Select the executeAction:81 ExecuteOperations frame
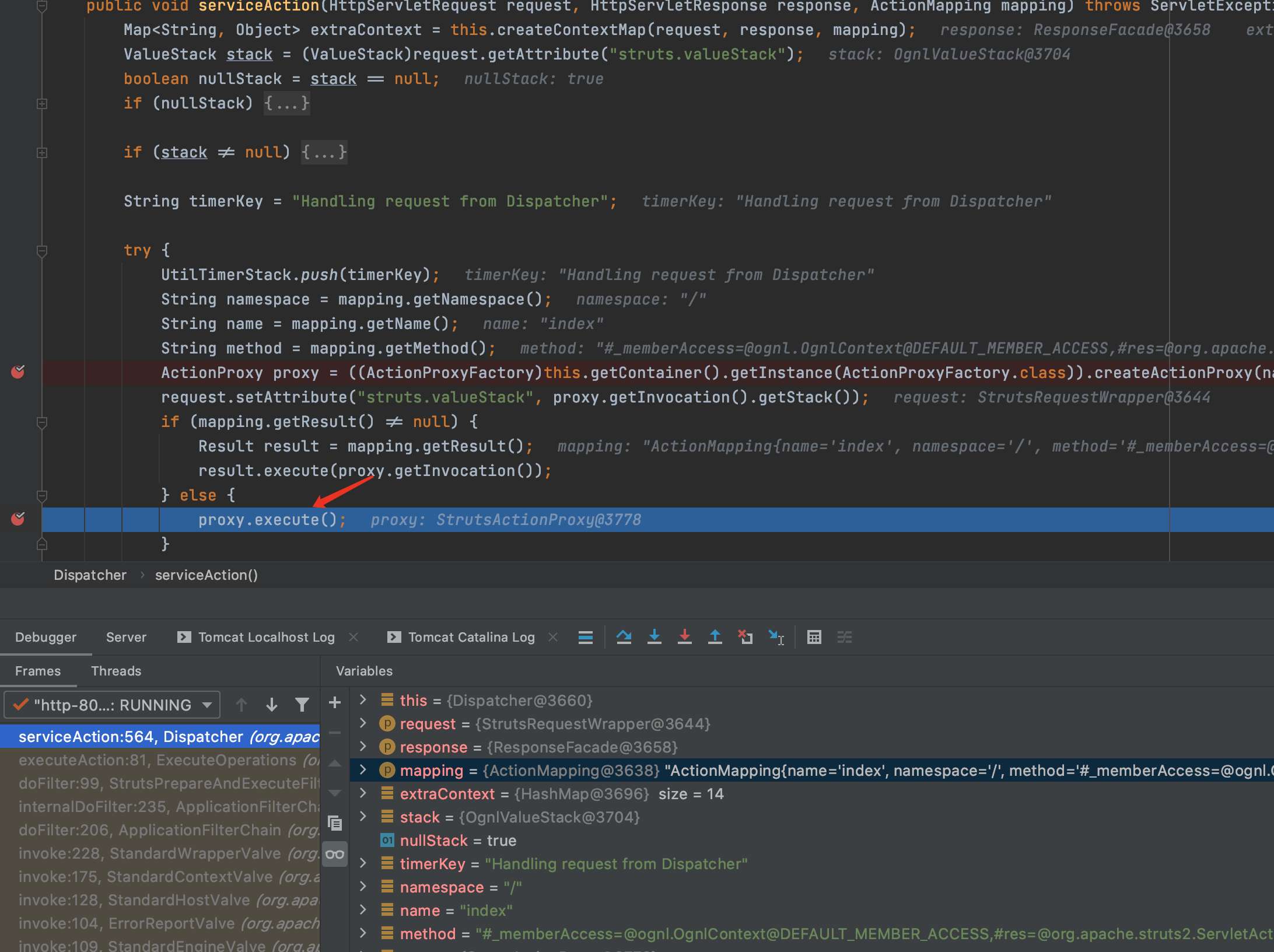1274x952 pixels. point(160,760)
